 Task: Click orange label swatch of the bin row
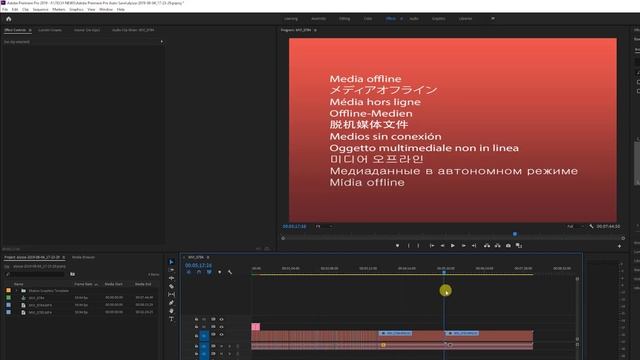9,291
